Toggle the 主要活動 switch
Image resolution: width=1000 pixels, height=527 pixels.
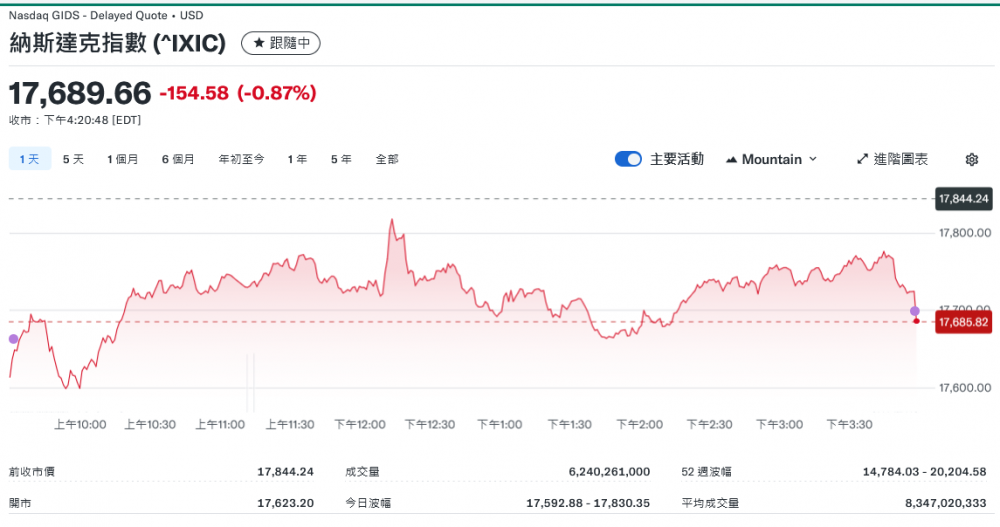[628, 159]
